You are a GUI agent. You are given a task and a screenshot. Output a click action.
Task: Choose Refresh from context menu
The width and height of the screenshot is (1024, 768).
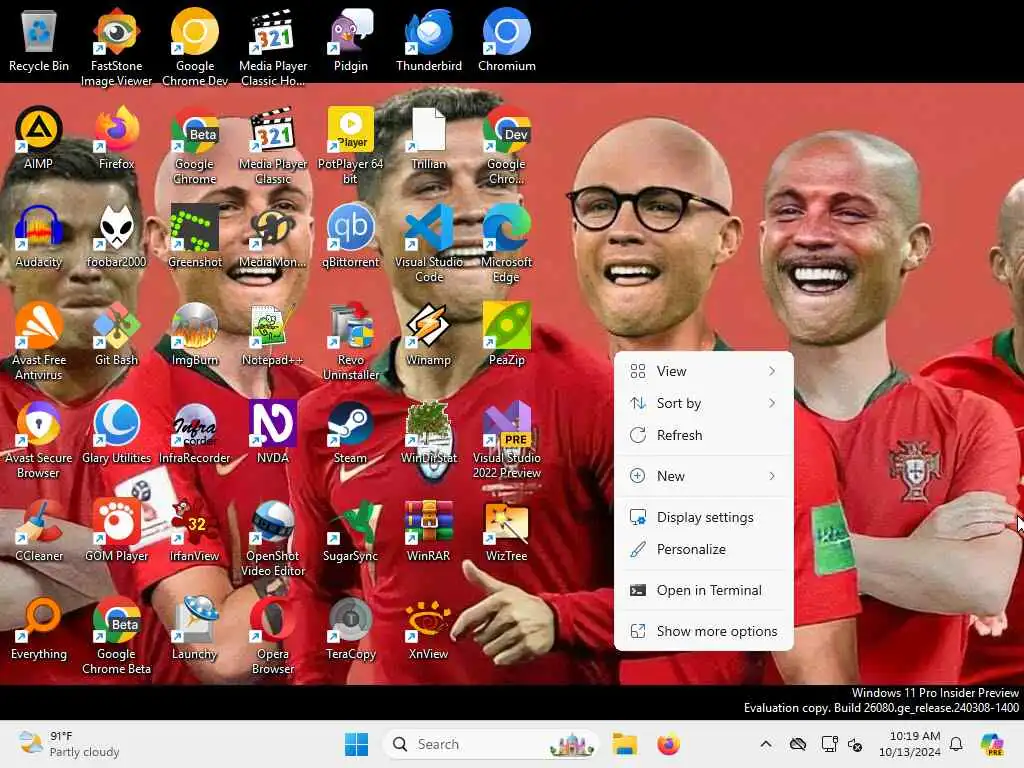(x=704, y=435)
